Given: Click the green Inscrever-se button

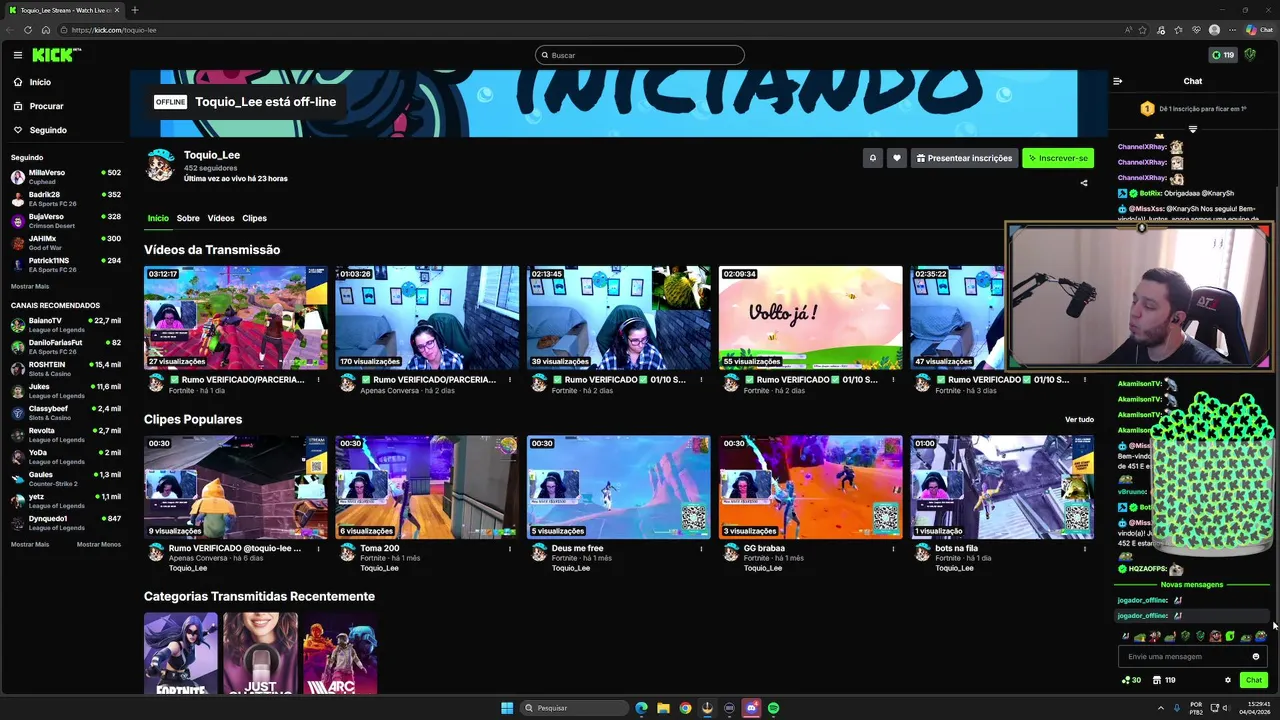Looking at the screenshot, I should 1058,158.
